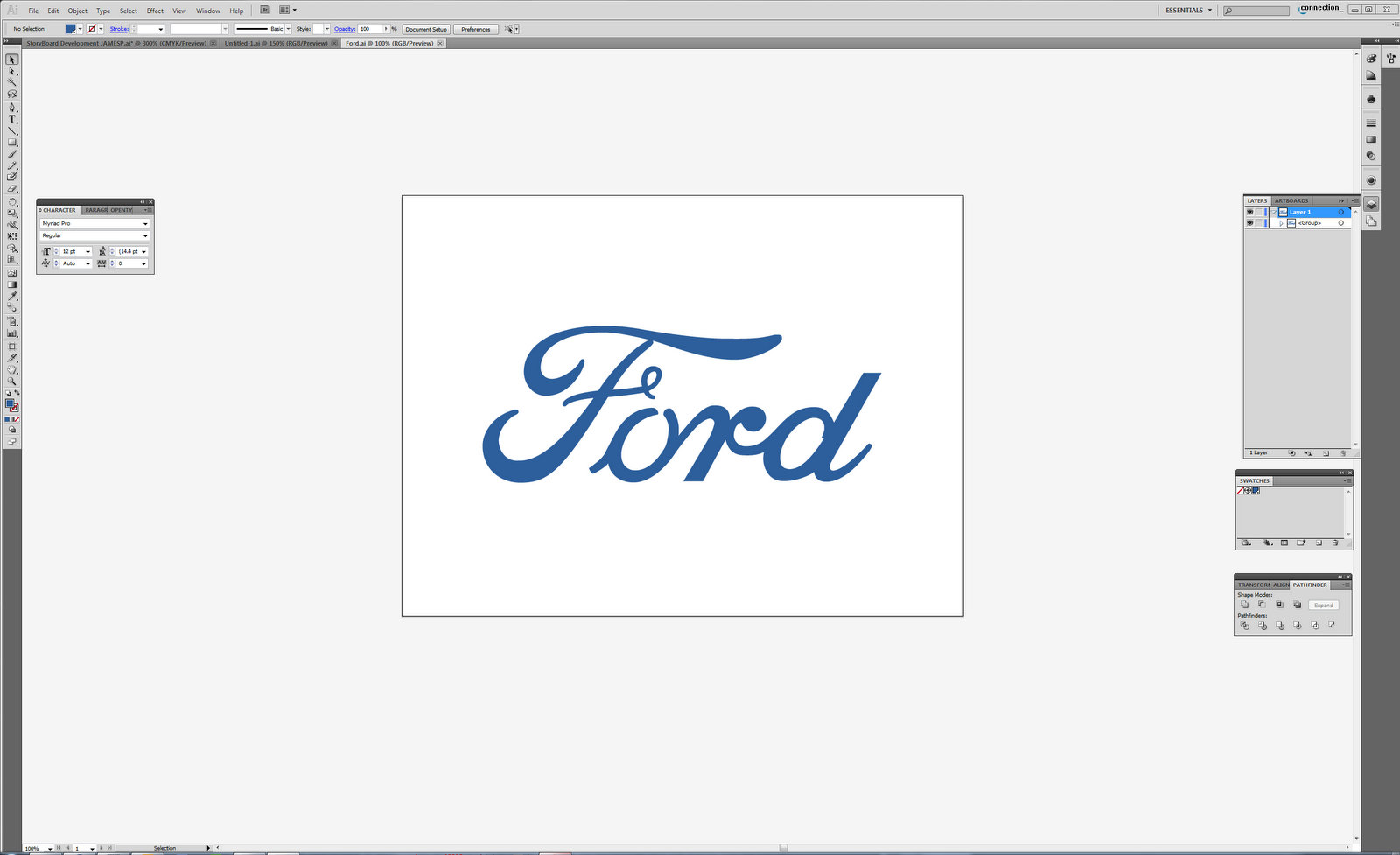The width and height of the screenshot is (1400, 855).
Task: Click the Expand button in Pathfinder
Action: pos(1324,606)
